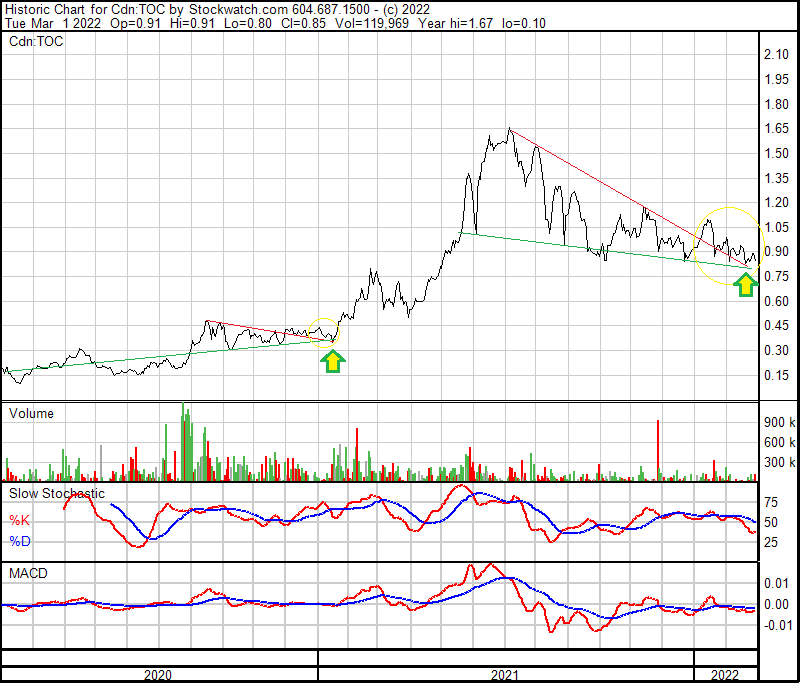Click the 0.15 price axis label
This screenshot has height=683, width=800.
(776, 375)
